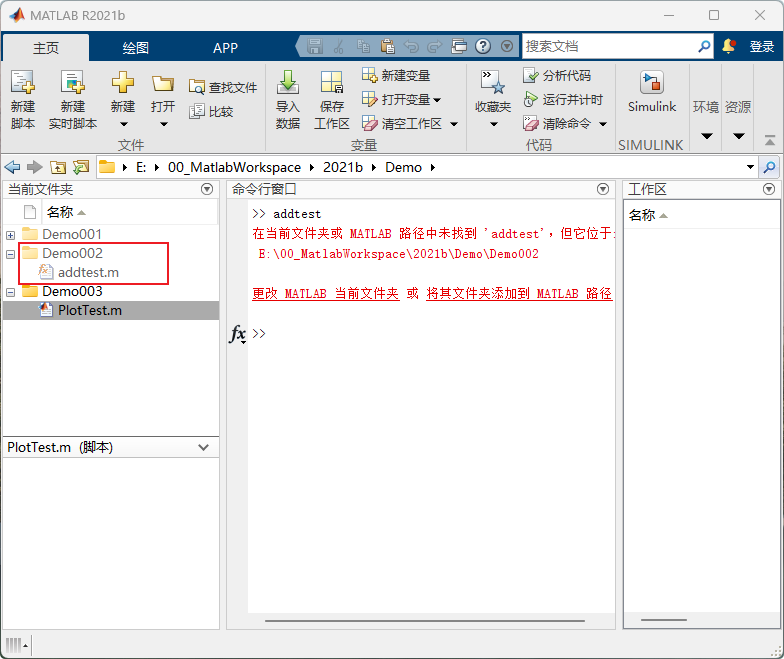Viewport: 784px width, 659px height.
Task: Click the add folder to path link
Action: [519, 294]
